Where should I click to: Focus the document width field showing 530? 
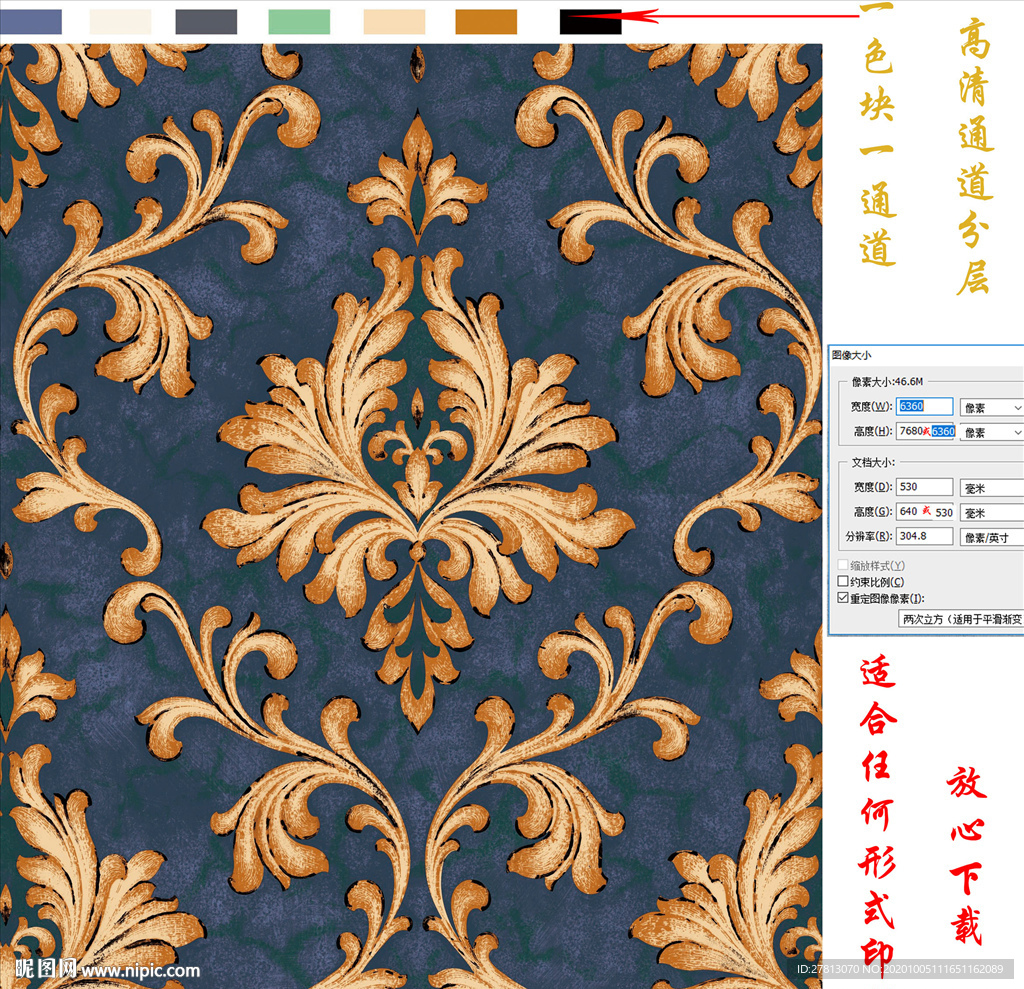pos(924,487)
